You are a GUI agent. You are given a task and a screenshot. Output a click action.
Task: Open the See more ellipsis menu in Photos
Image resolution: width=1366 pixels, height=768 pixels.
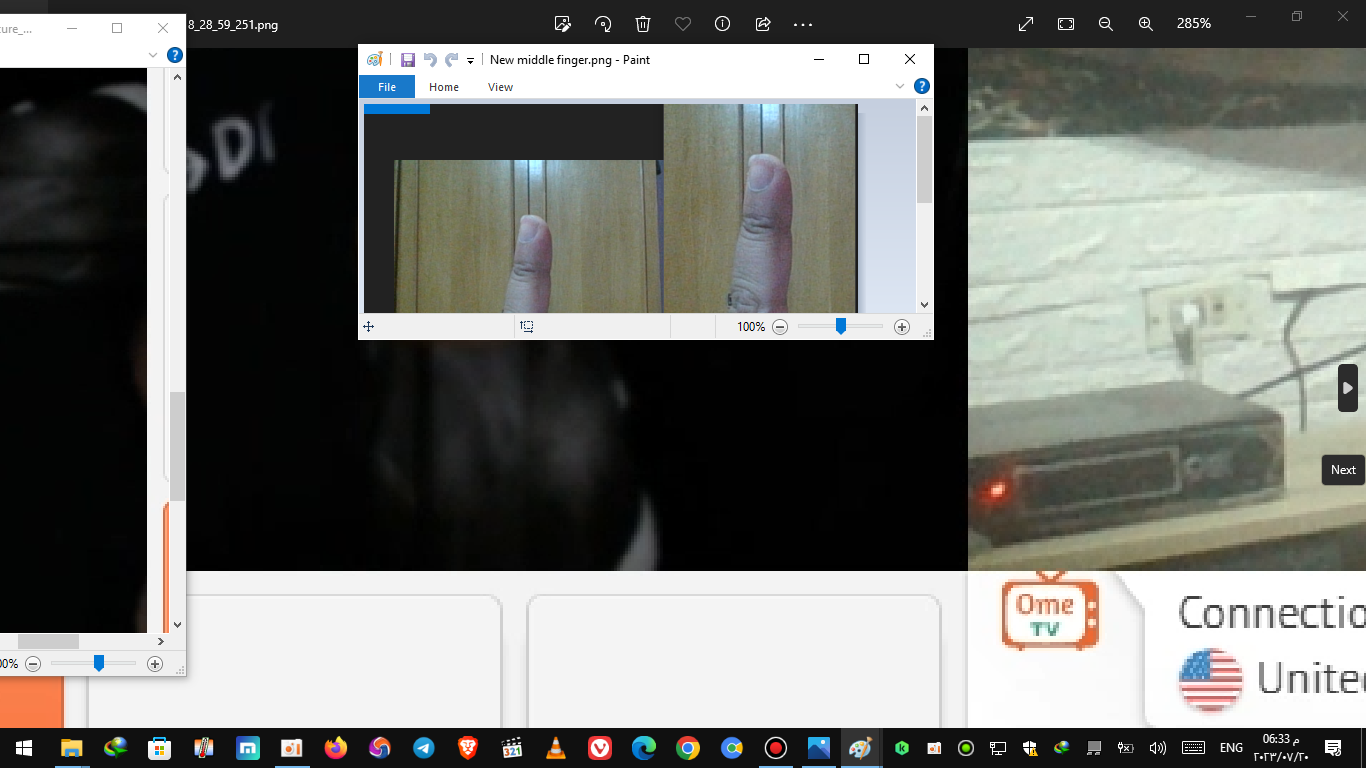point(803,24)
